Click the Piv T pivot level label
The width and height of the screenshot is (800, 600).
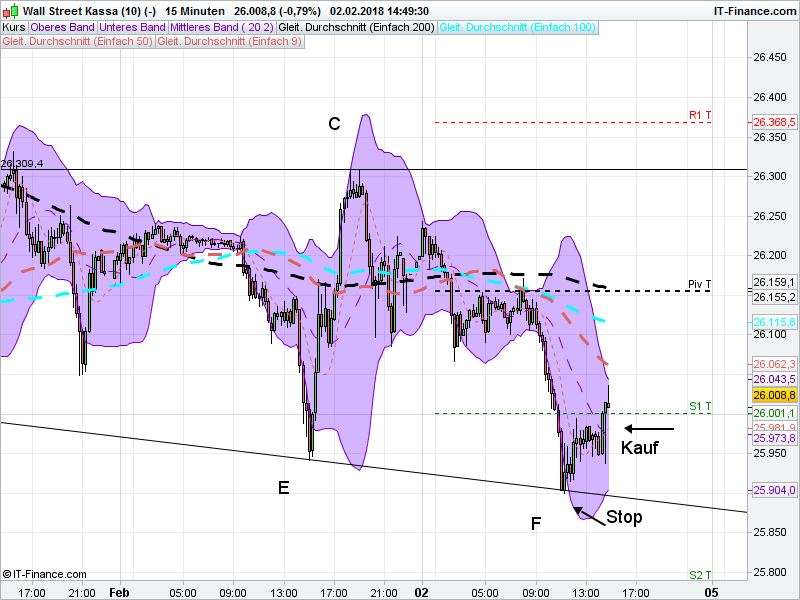(697, 285)
